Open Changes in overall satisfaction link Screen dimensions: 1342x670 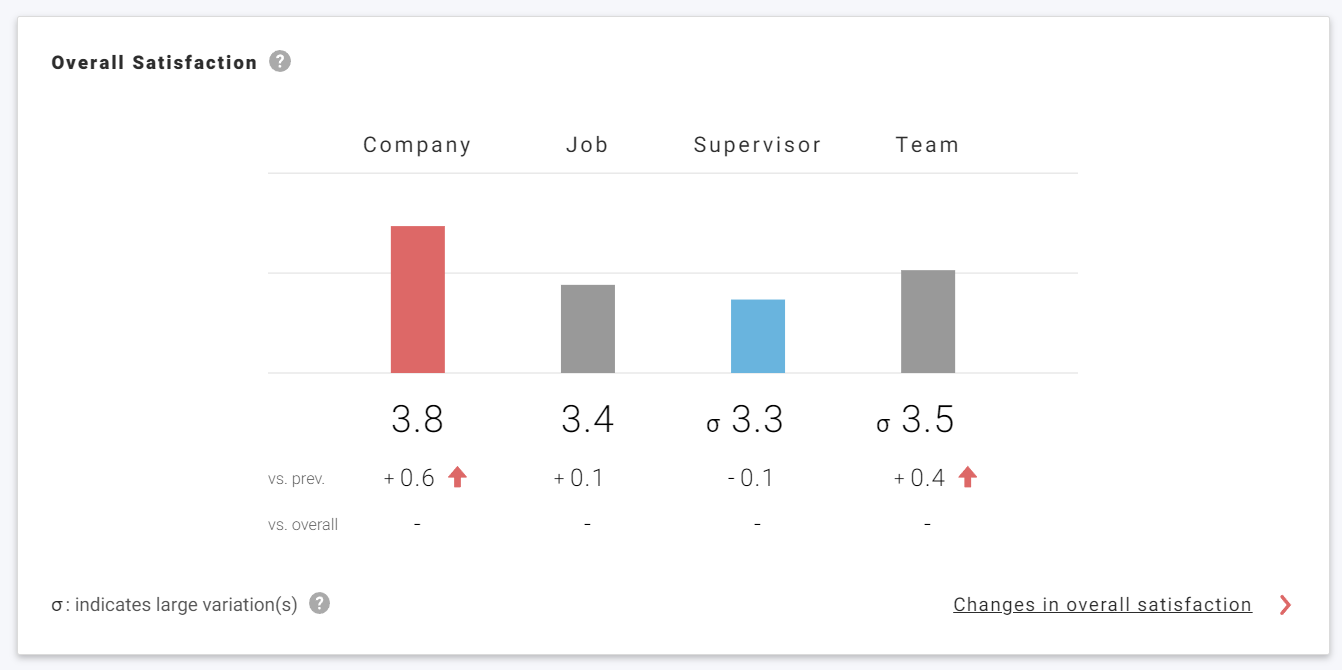1102,605
